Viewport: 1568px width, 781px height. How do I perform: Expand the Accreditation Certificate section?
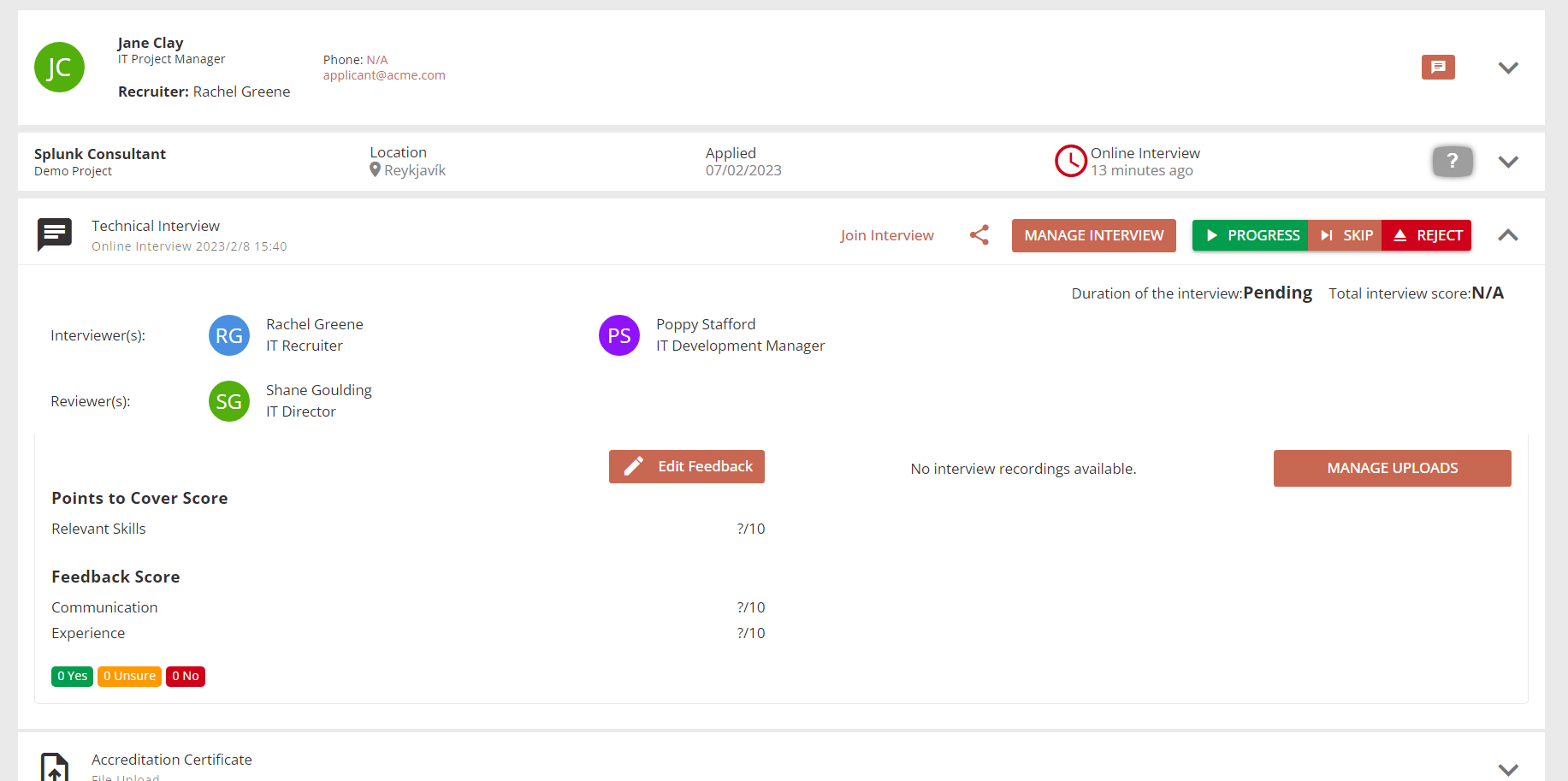click(x=1508, y=769)
